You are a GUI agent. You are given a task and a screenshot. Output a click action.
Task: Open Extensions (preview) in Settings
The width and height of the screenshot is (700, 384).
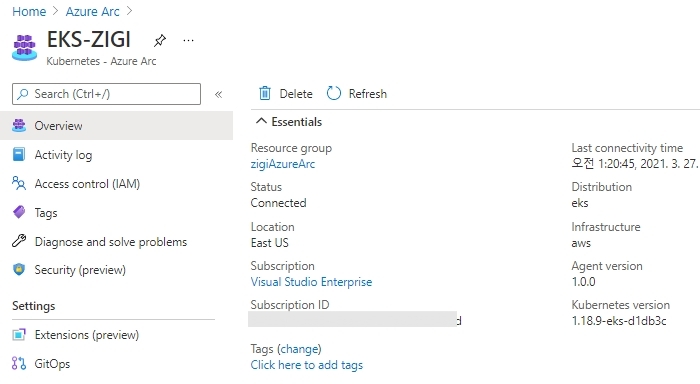[x=87, y=334]
